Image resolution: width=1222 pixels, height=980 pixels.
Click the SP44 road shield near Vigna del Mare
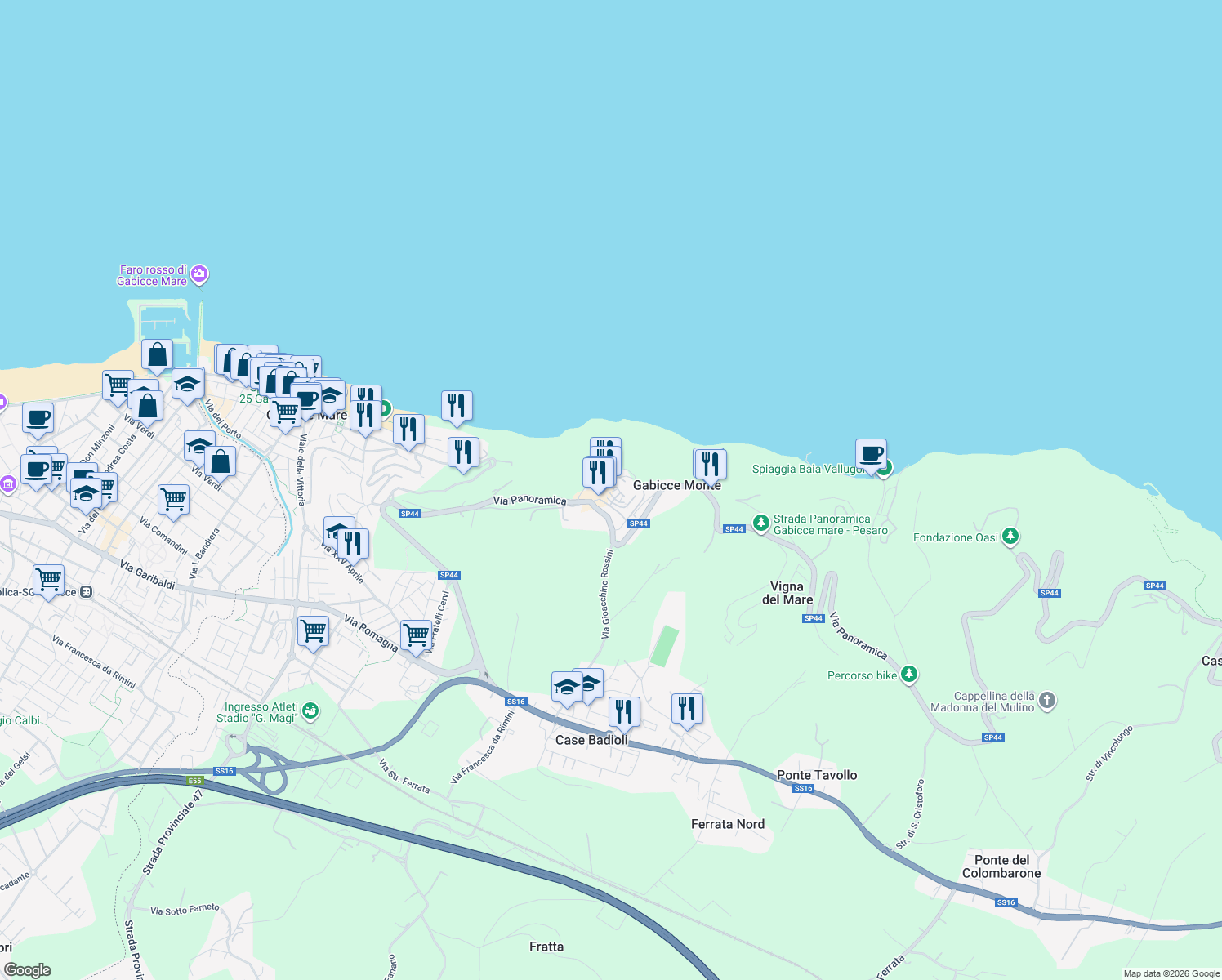814,618
